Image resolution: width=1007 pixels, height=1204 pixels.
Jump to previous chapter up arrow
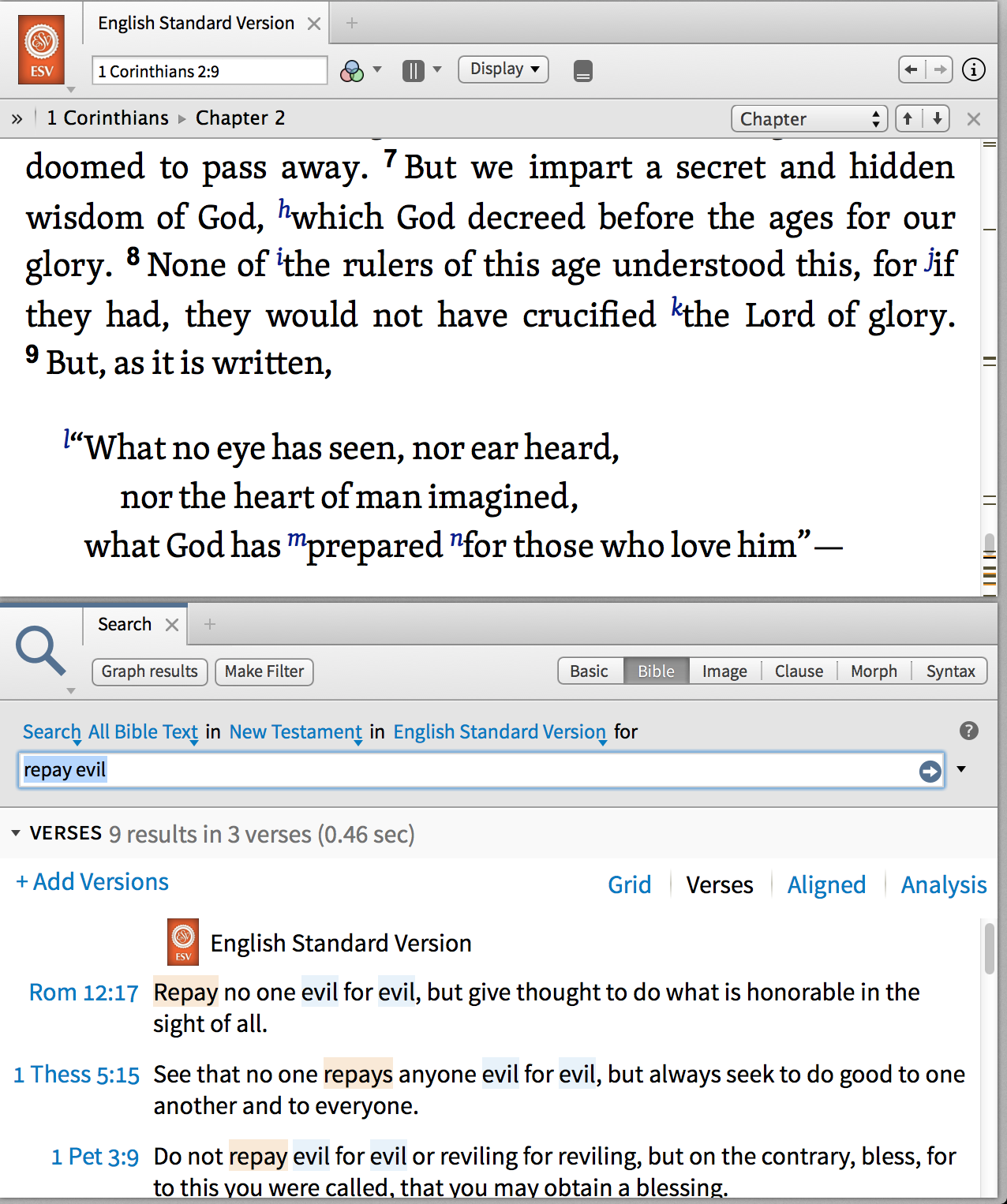tap(908, 119)
